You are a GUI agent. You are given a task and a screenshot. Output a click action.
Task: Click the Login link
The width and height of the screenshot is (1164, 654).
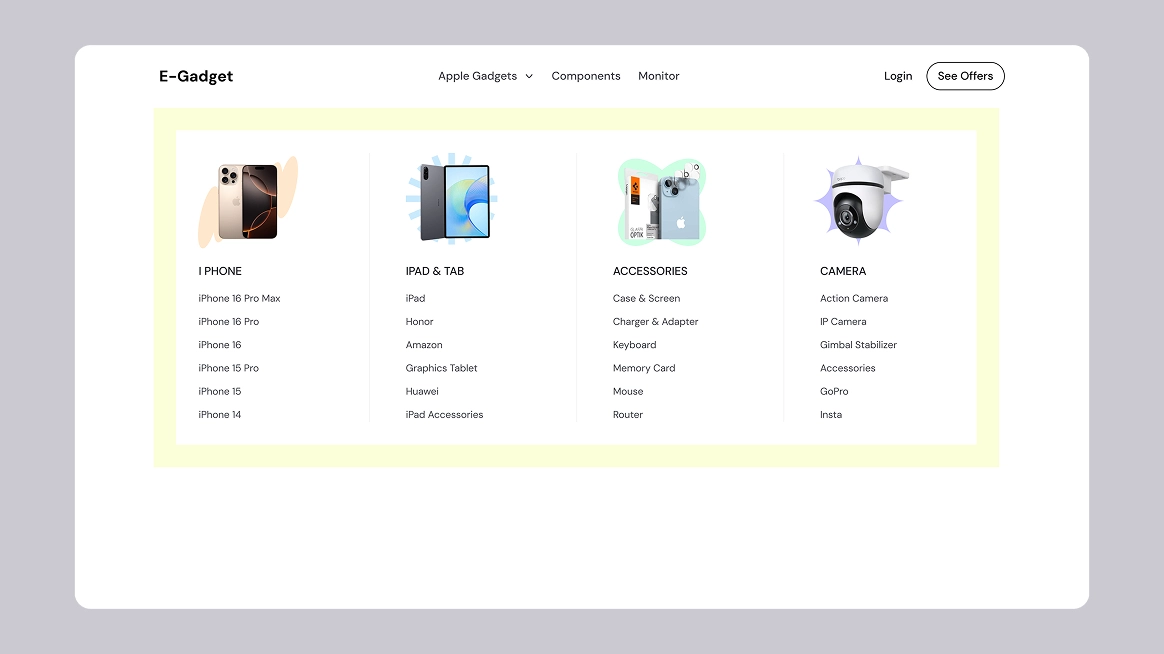click(897, 76)
